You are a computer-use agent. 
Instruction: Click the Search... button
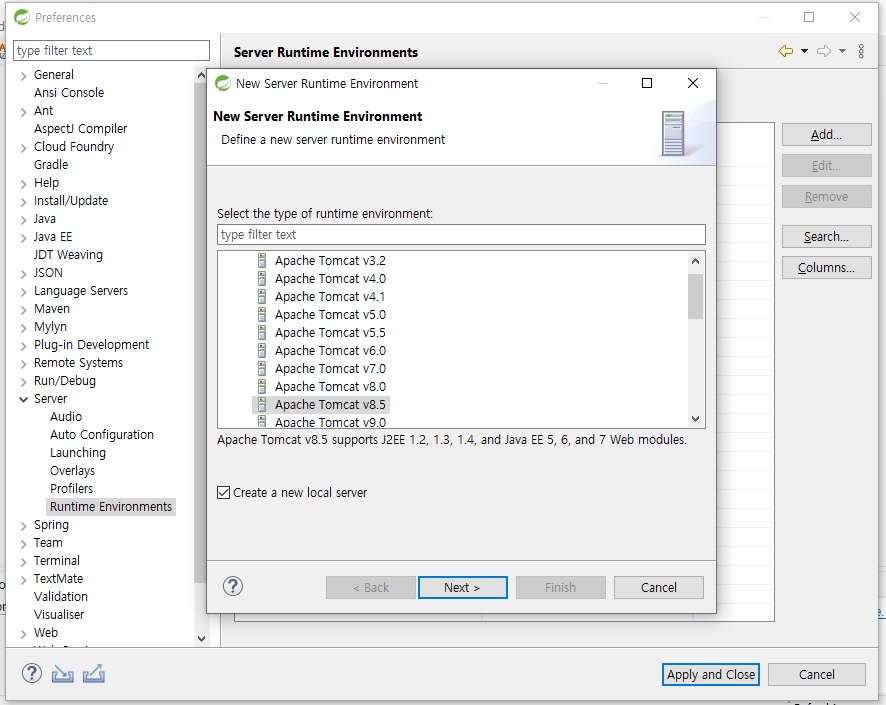(826, 236)
